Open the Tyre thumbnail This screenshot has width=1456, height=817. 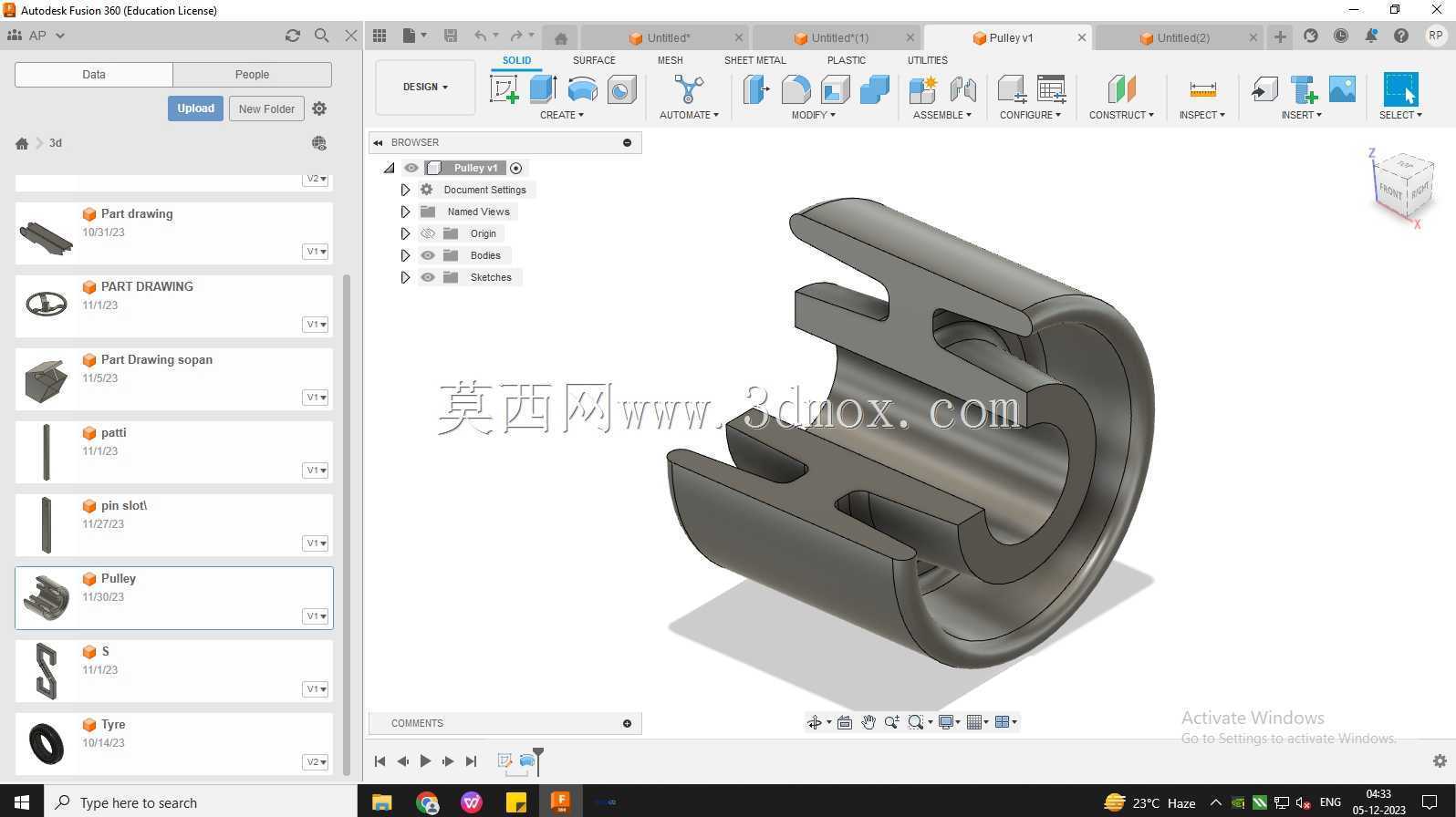pyautogui.click(x=47, y=744)
